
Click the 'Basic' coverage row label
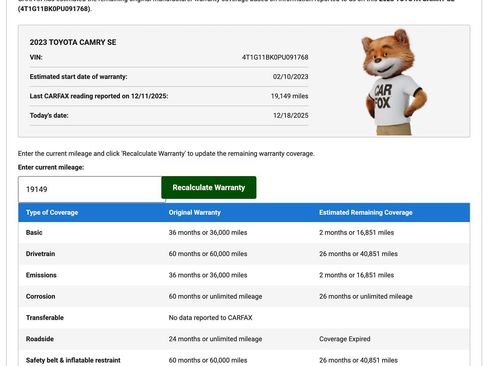click(34, 232)
